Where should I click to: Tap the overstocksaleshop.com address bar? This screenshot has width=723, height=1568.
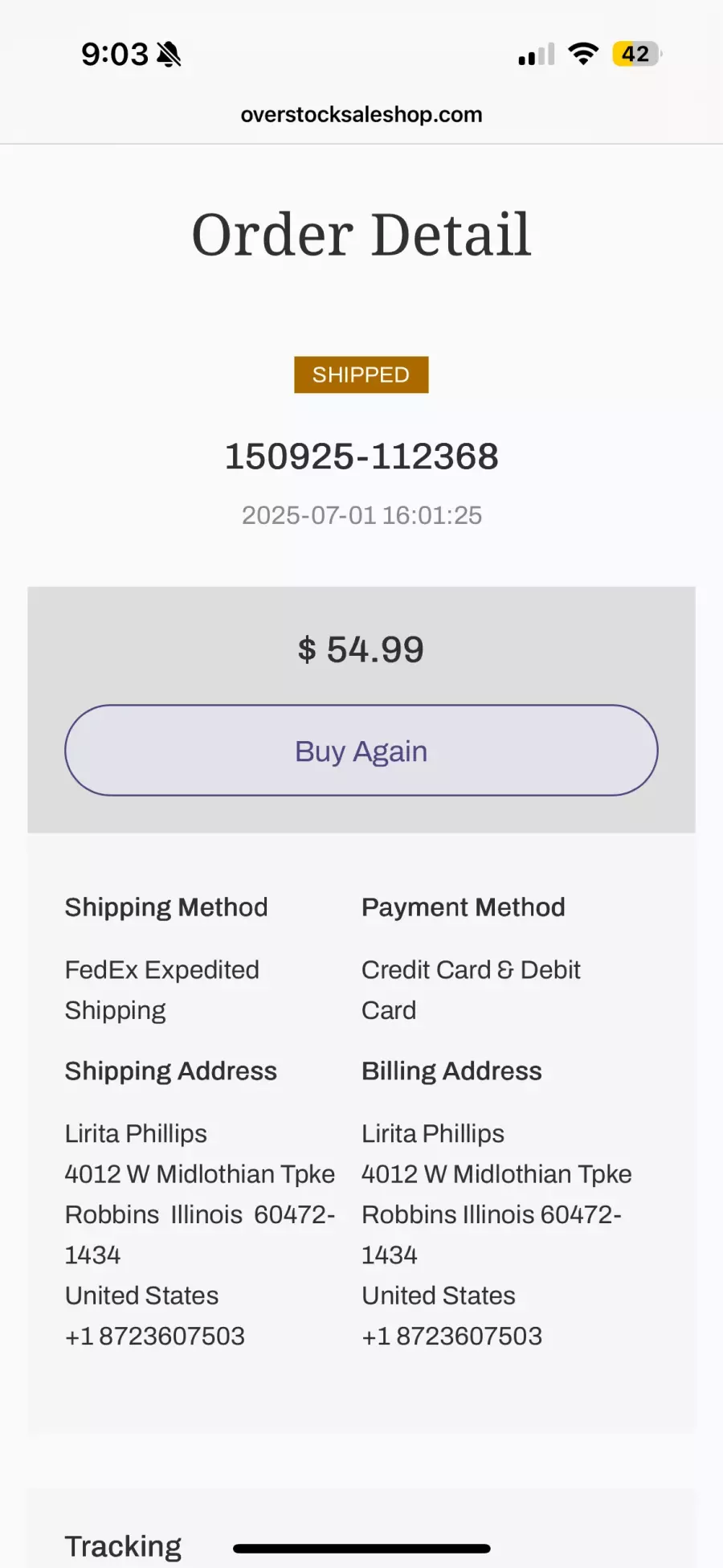361,115
